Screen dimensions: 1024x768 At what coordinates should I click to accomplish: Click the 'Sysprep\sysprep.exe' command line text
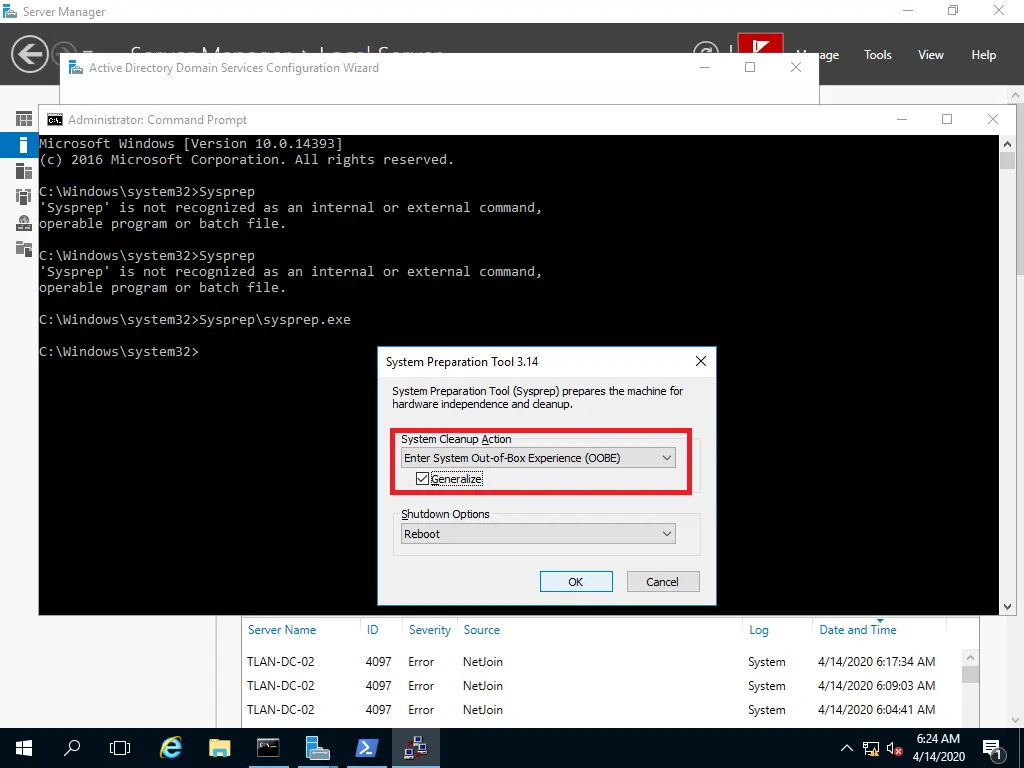coord(275,319)
